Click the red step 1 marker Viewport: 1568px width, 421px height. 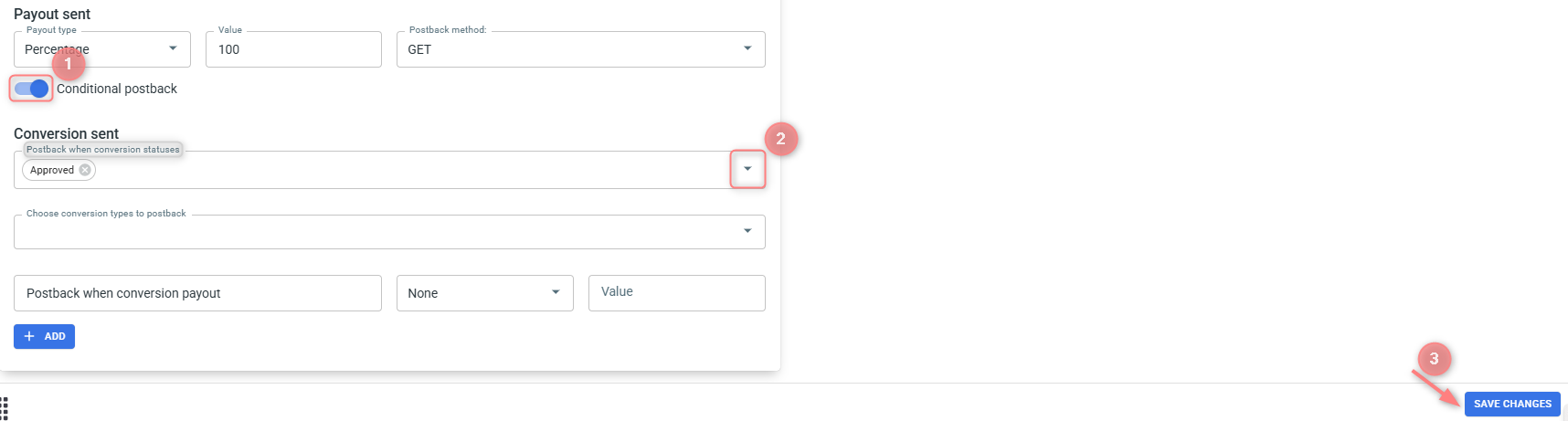[x=68, y=64]
